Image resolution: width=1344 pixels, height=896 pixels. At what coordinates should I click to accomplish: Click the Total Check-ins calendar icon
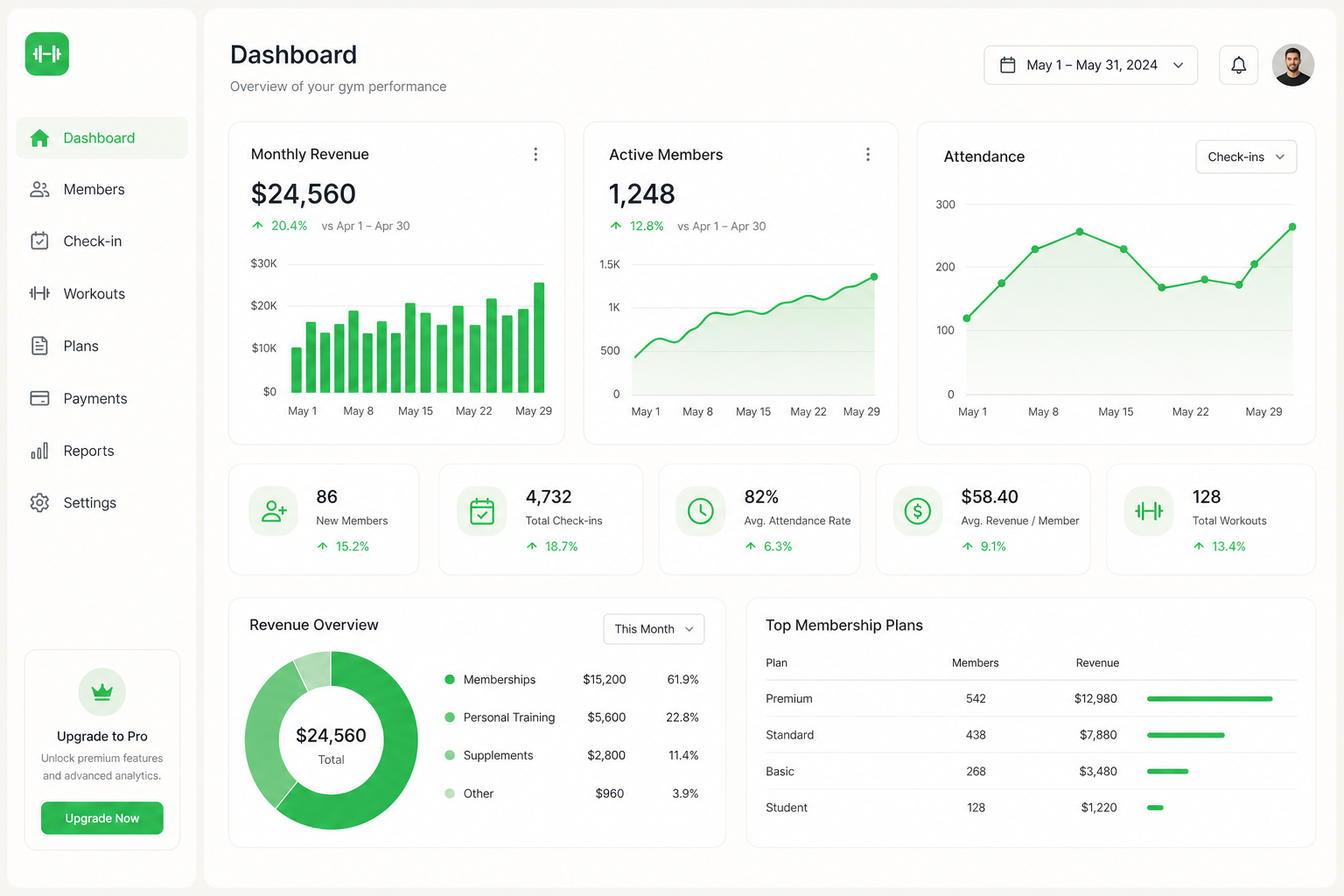point(482,511)
